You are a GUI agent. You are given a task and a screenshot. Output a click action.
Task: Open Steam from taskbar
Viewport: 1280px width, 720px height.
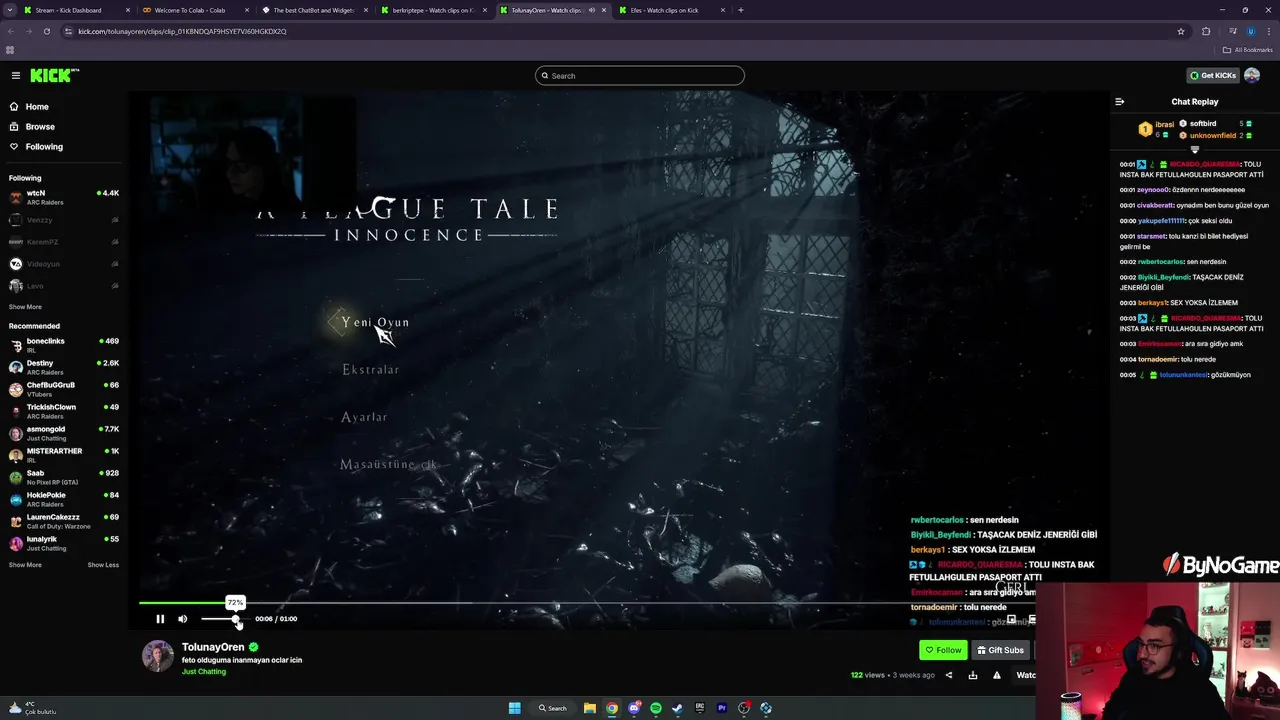coord(677,708)
